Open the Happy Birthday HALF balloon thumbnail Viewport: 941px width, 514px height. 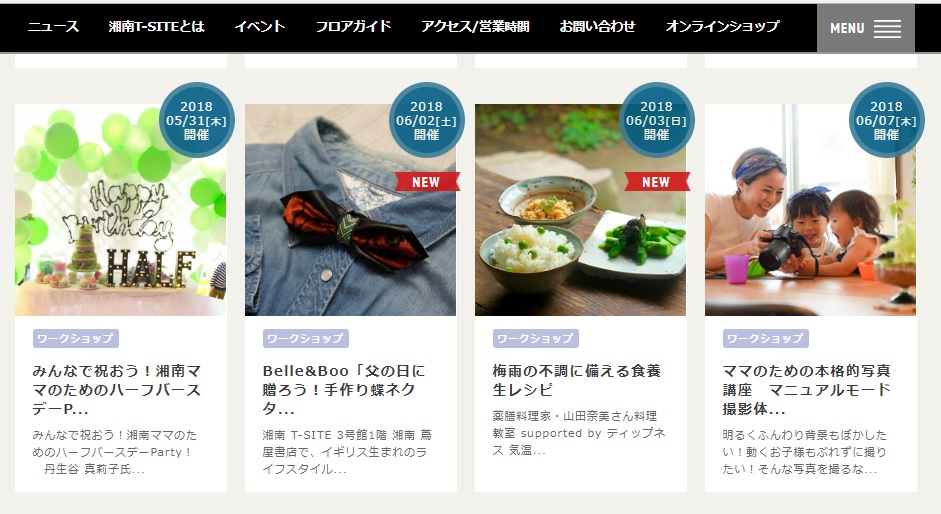point(121,210)
